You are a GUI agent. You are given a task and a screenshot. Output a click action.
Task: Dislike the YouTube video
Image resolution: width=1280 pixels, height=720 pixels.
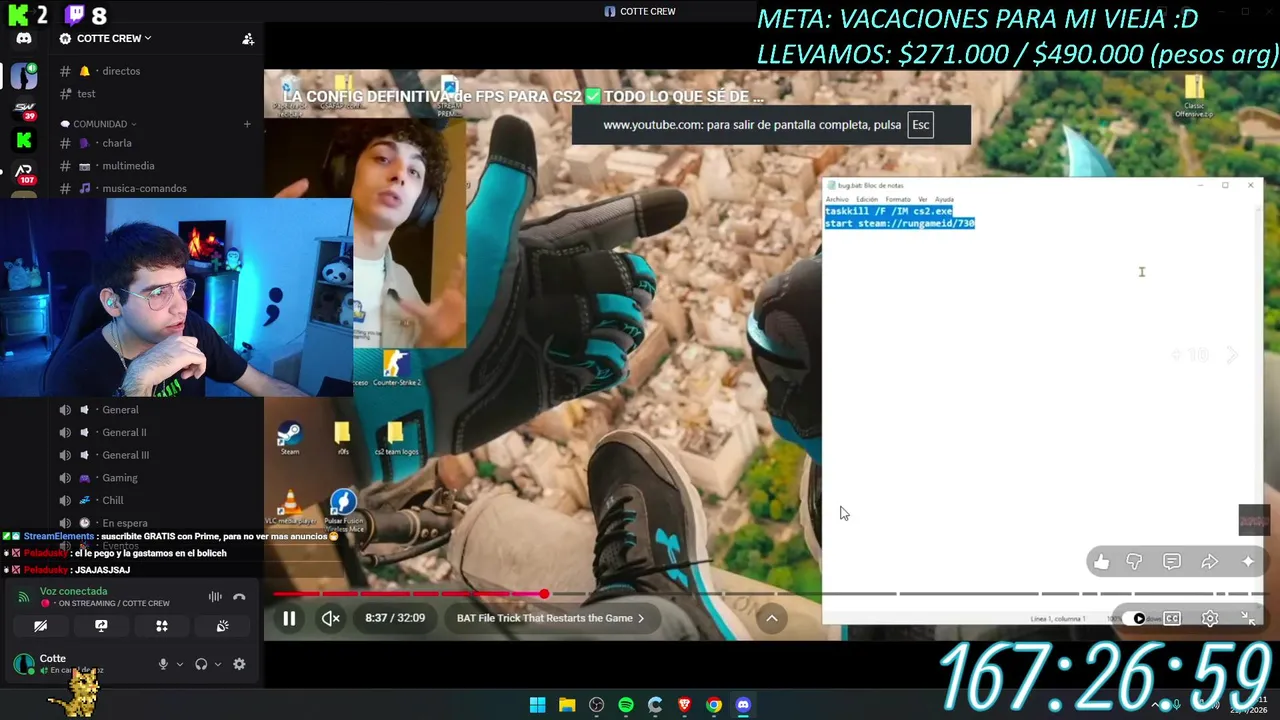click(x=1134, y=562)
